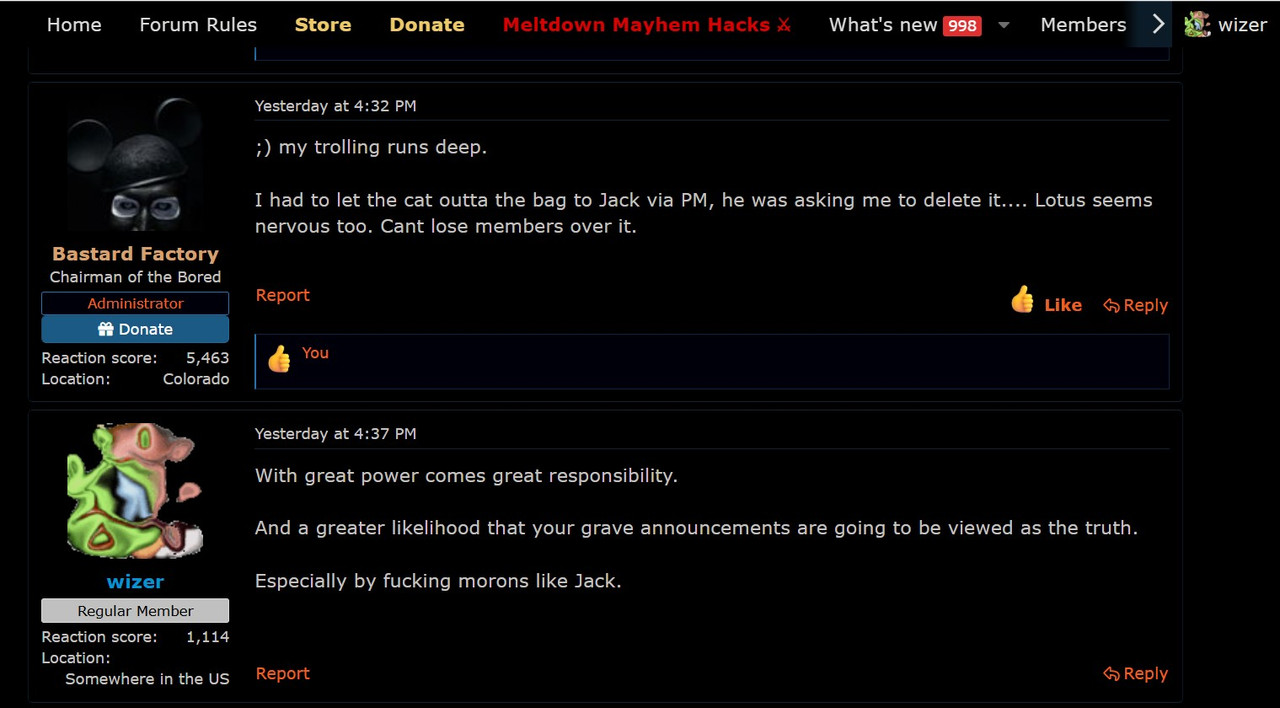
Task: Open Yesterday at 4:37 PM permalink
Action: click(335, 434)
